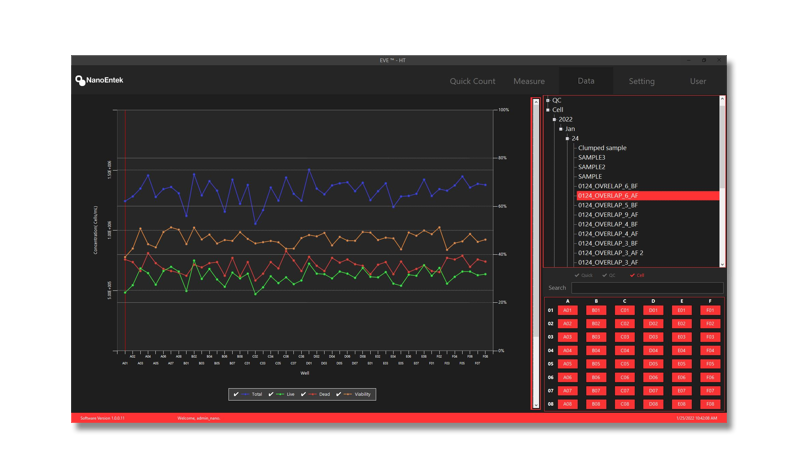Hide the Dead series in chart legend
Viewport: 791px width, 471px height.
coord(303,395)
